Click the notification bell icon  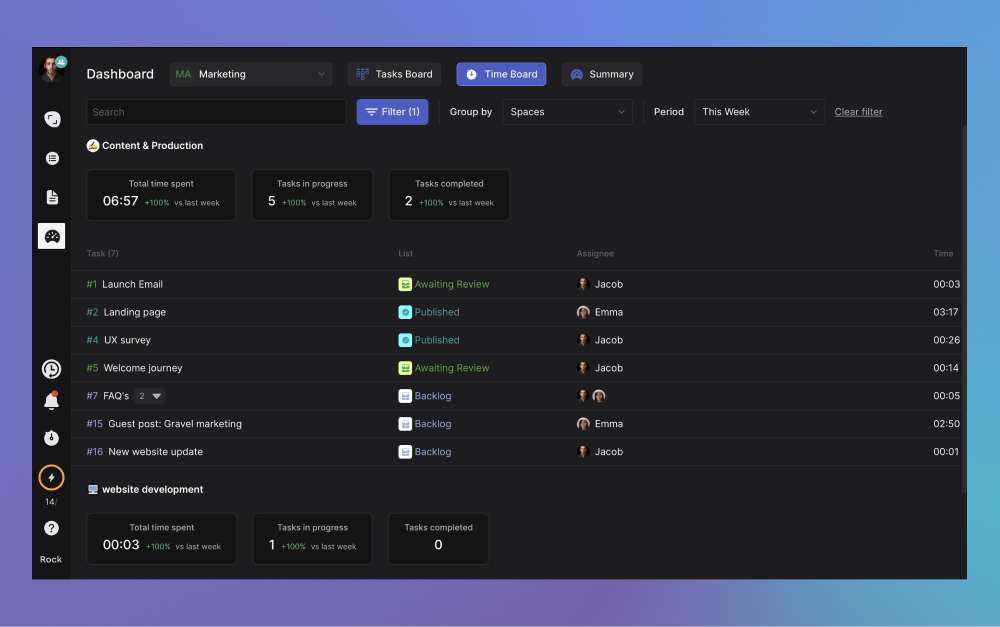pos(51,401)
